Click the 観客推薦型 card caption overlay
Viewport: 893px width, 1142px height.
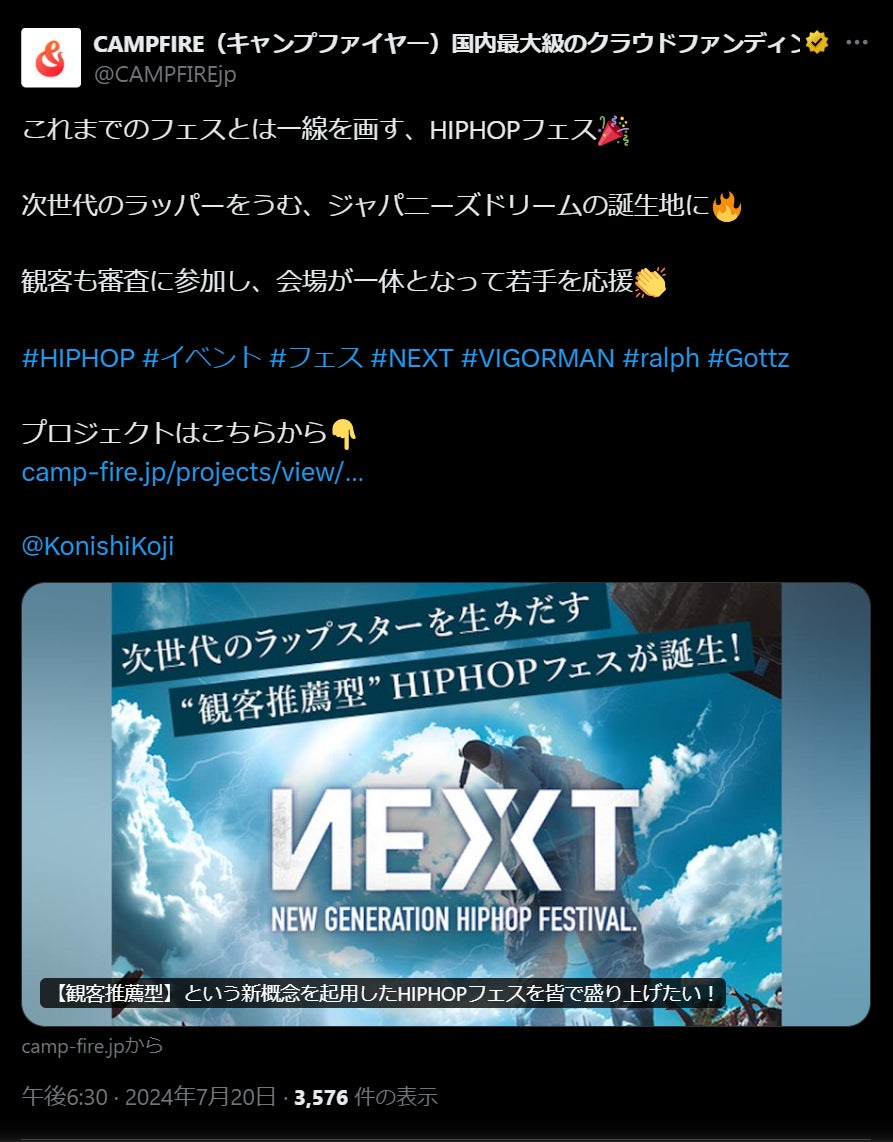(x=382, y=993)
